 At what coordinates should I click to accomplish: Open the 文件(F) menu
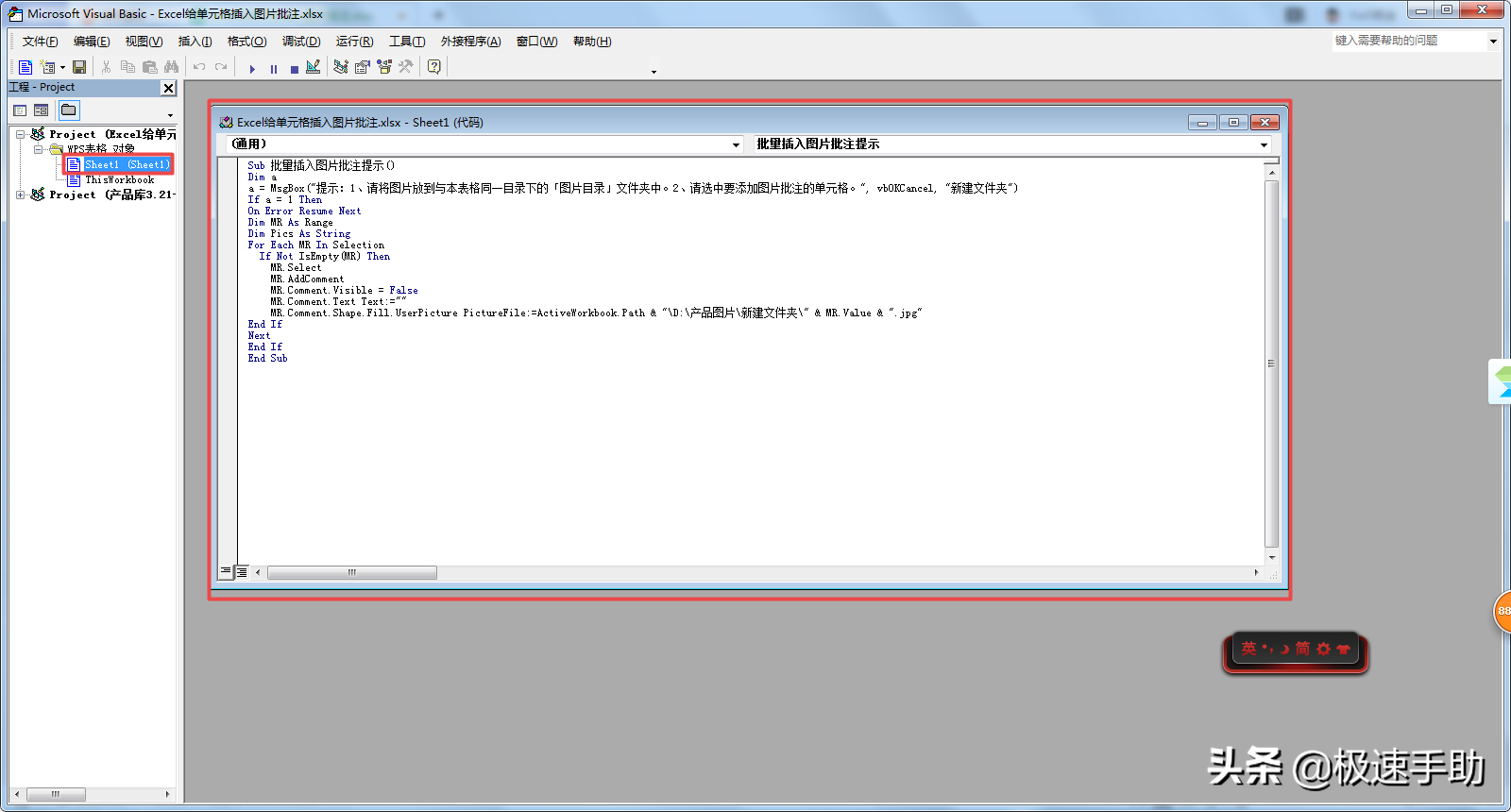[x=41, y=42]
